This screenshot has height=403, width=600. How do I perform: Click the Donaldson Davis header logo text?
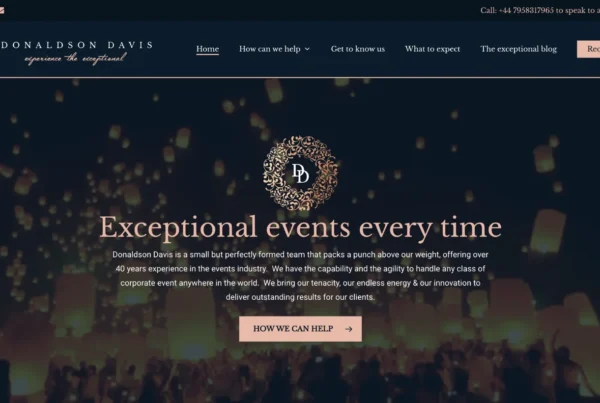tap(77, 45)
